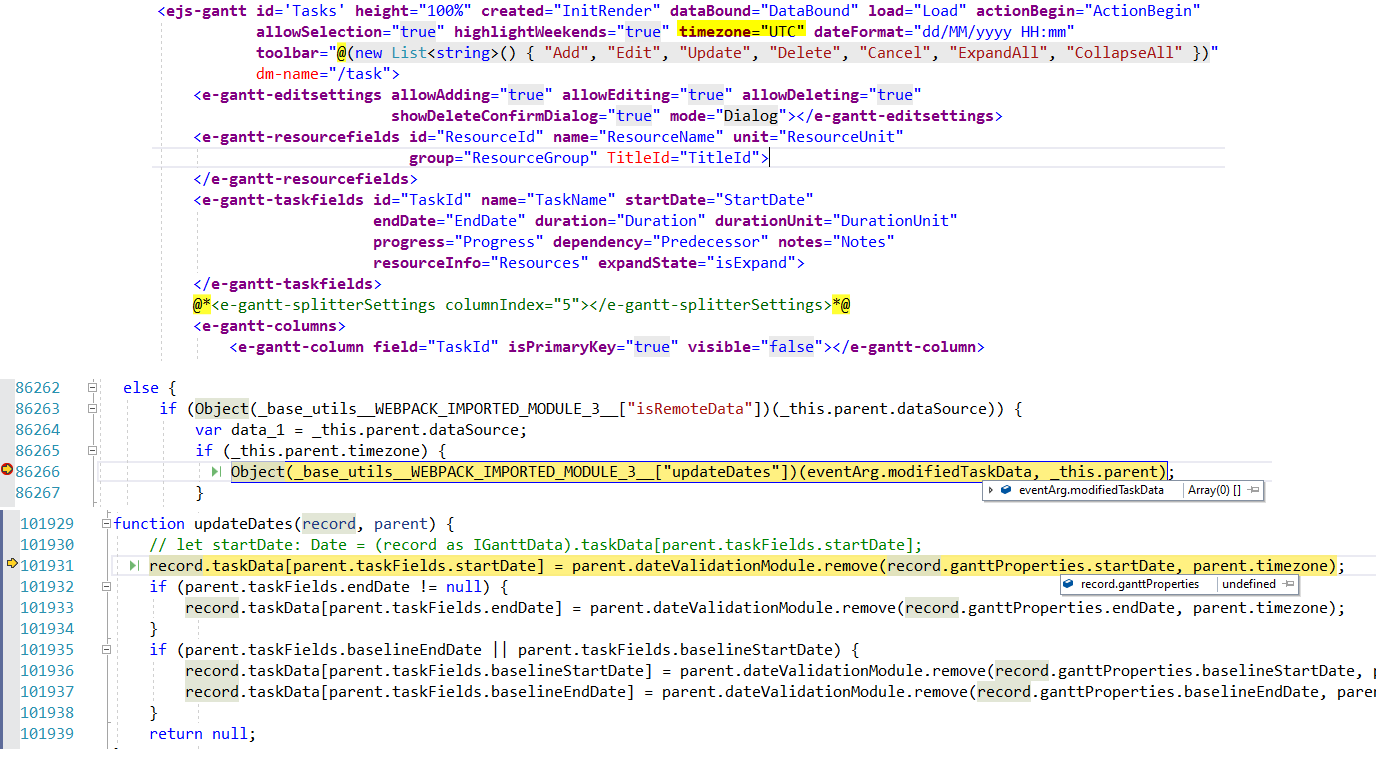Click the "undefined" value in data tip
The height and width of the screenshot is (767, 1376).
click(x=1248, y=584)
